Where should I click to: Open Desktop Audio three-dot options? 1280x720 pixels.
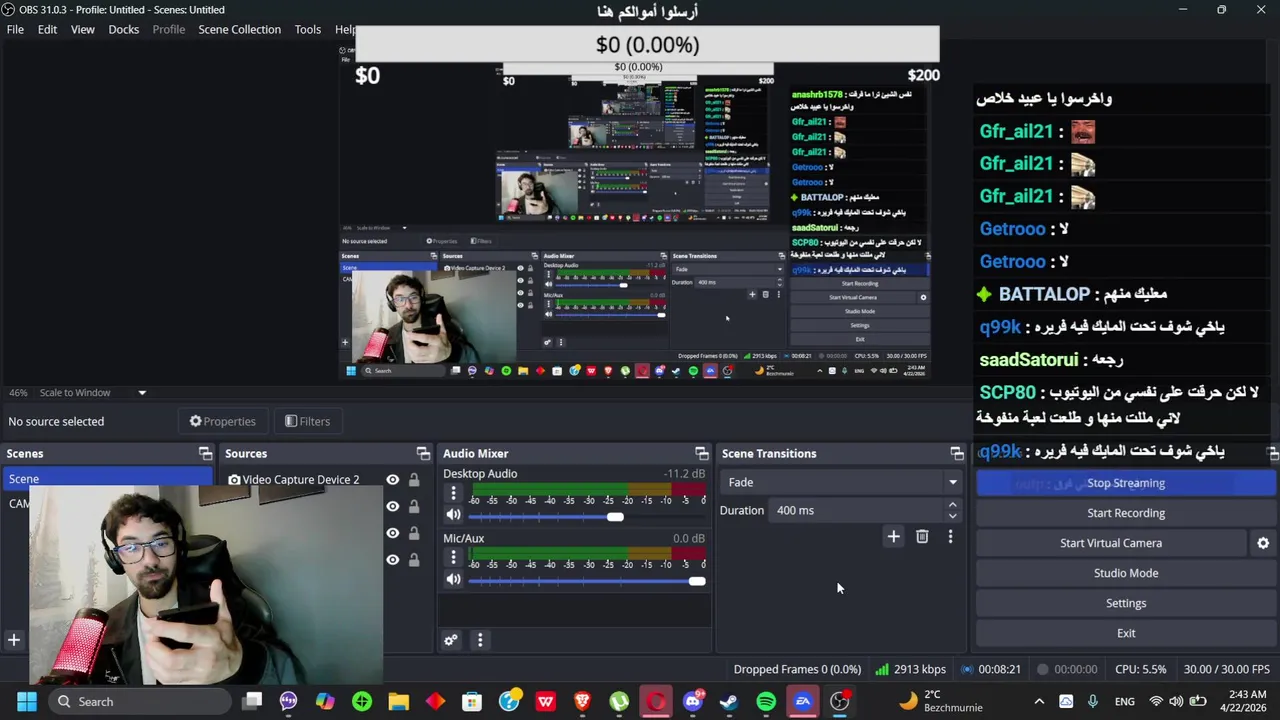(453, 493)
